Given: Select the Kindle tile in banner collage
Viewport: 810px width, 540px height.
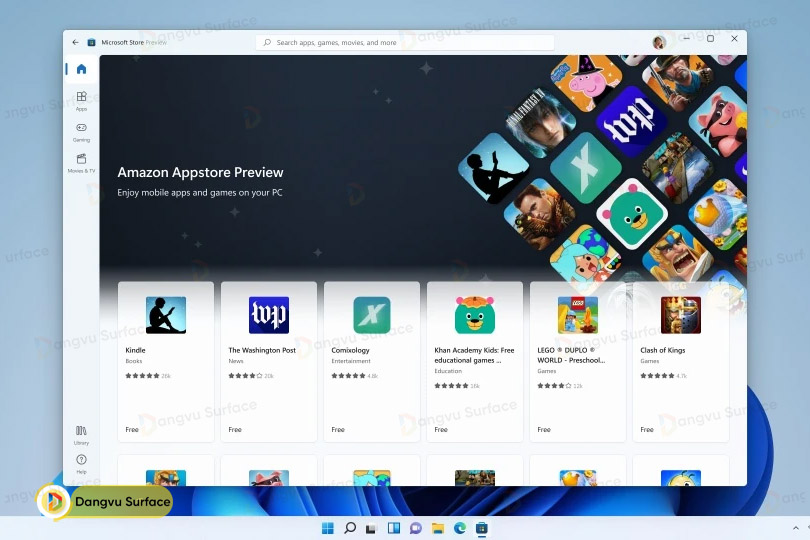Looking at the screenshot, I should tap(494, 168).
